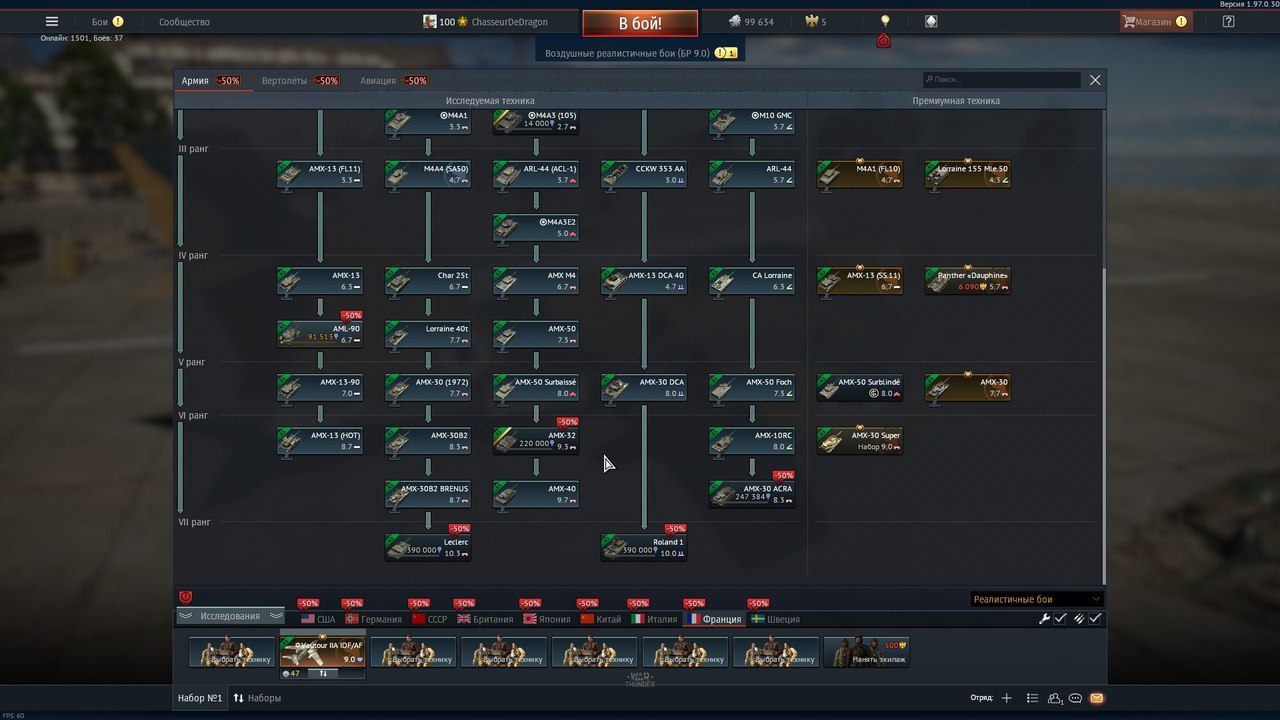Select the AMX-32 tank card
The width and height of the screenshot is (1280, 720).
pos(536,441)
